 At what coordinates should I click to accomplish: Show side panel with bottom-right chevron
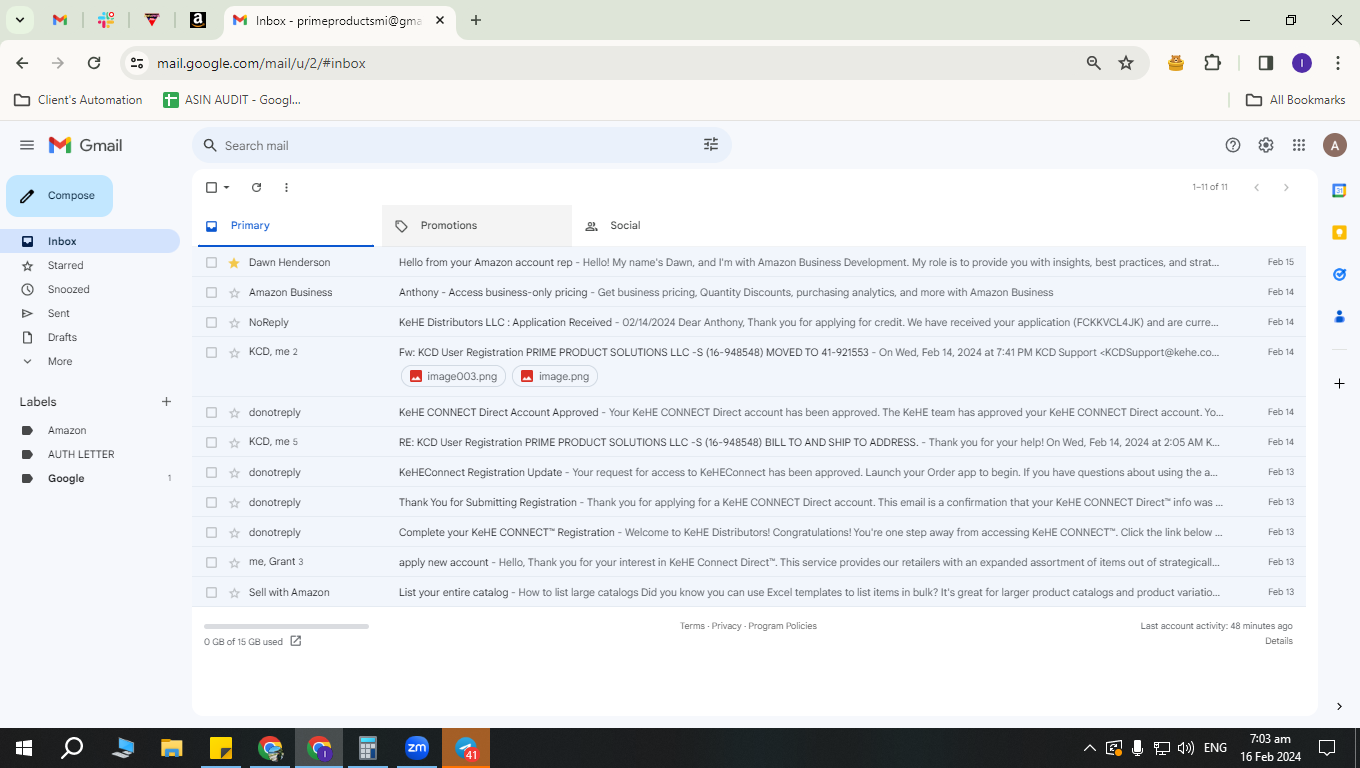pyautogui.click(x=1339, y=706)
